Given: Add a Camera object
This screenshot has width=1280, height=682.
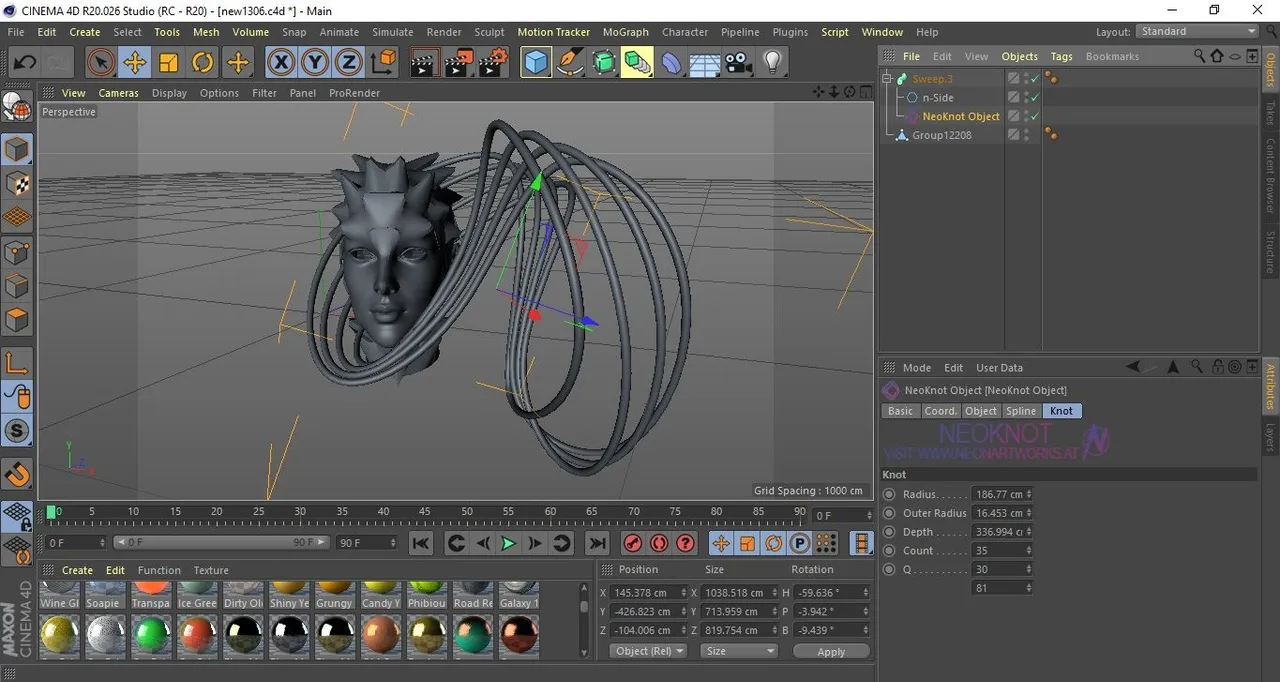Looking at the screenshot, I should coord(738,63).
